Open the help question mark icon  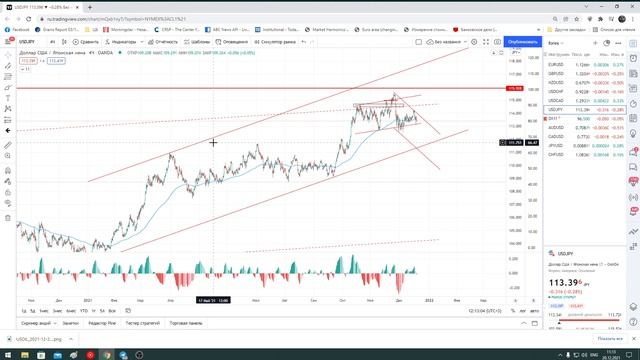tap(633, 322)
